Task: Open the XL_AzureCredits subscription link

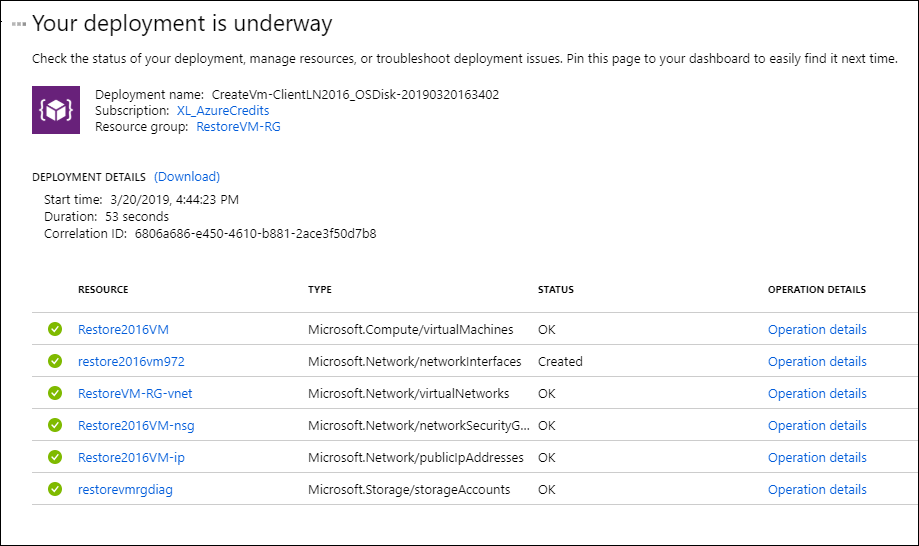Action: coord(223,111)
